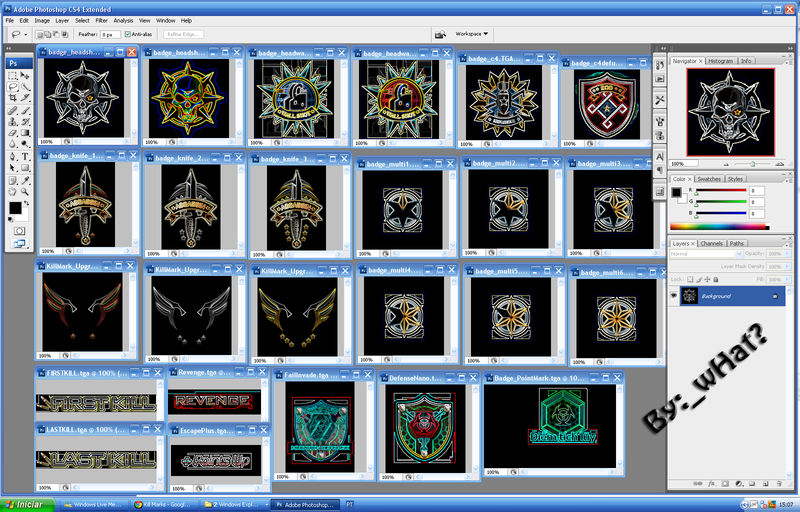
Task: Toggle the Anti-alias checkbox
Action: (x=128, y=34)
